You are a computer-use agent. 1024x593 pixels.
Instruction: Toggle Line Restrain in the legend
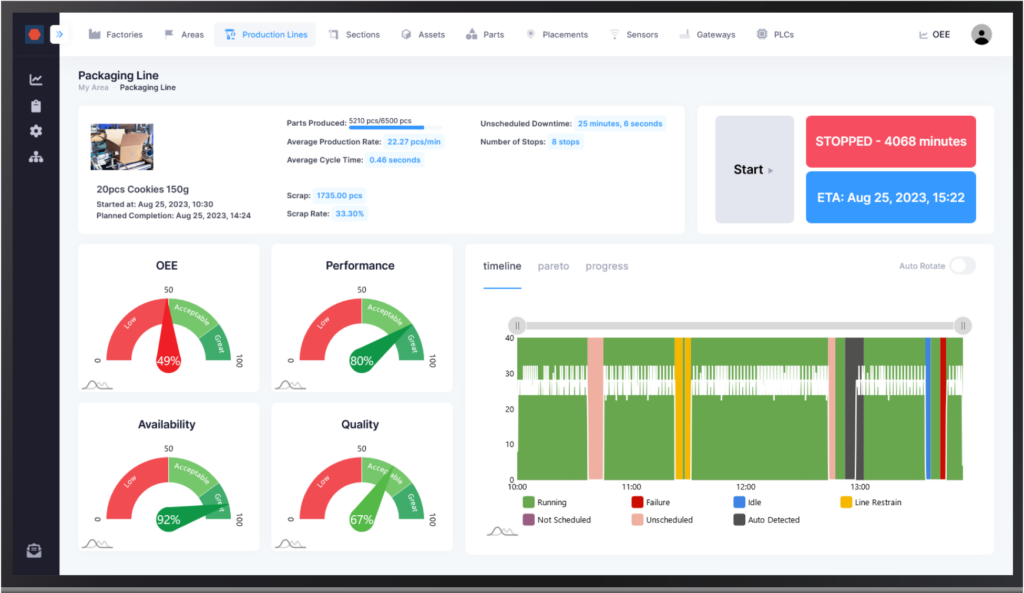click(x=871, y=502)
